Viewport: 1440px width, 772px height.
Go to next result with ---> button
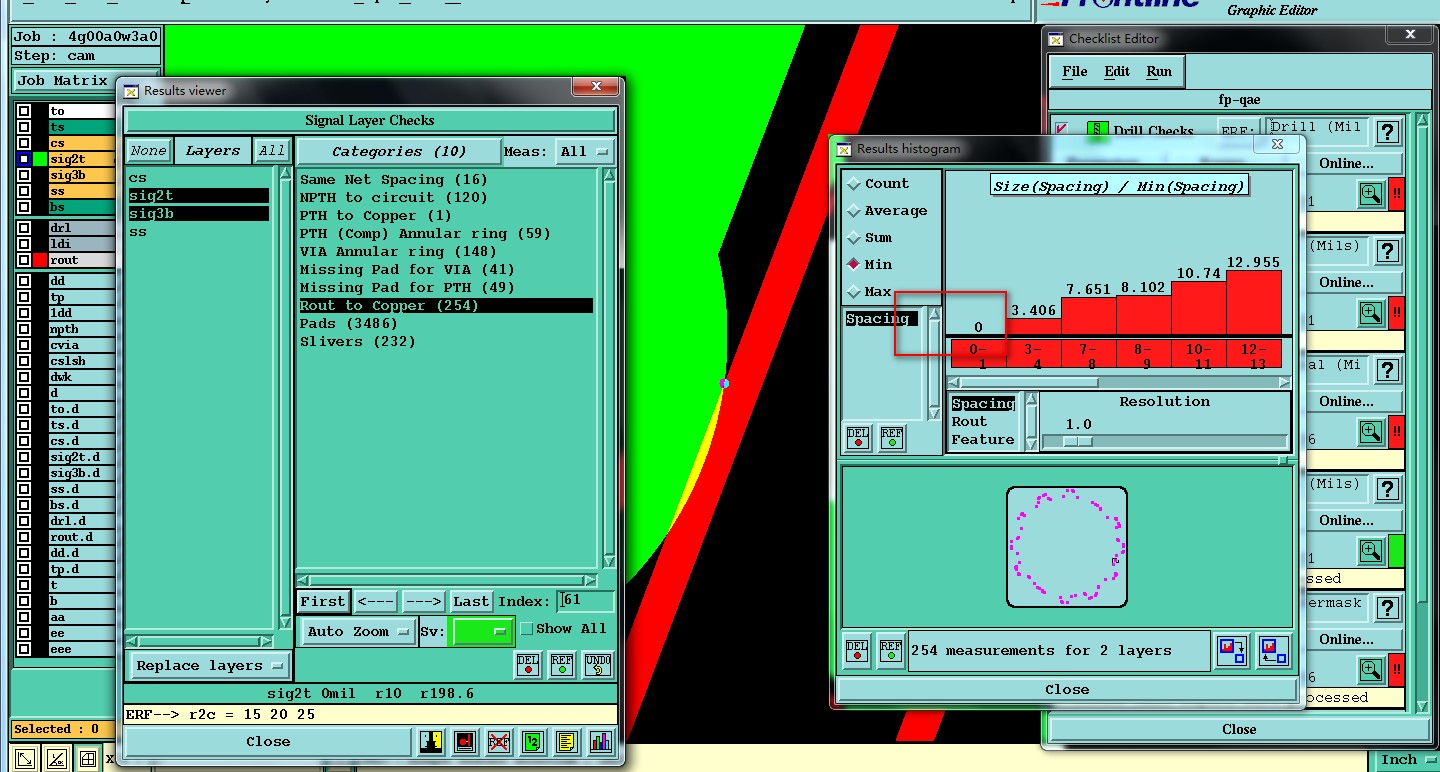coord(423,601)
